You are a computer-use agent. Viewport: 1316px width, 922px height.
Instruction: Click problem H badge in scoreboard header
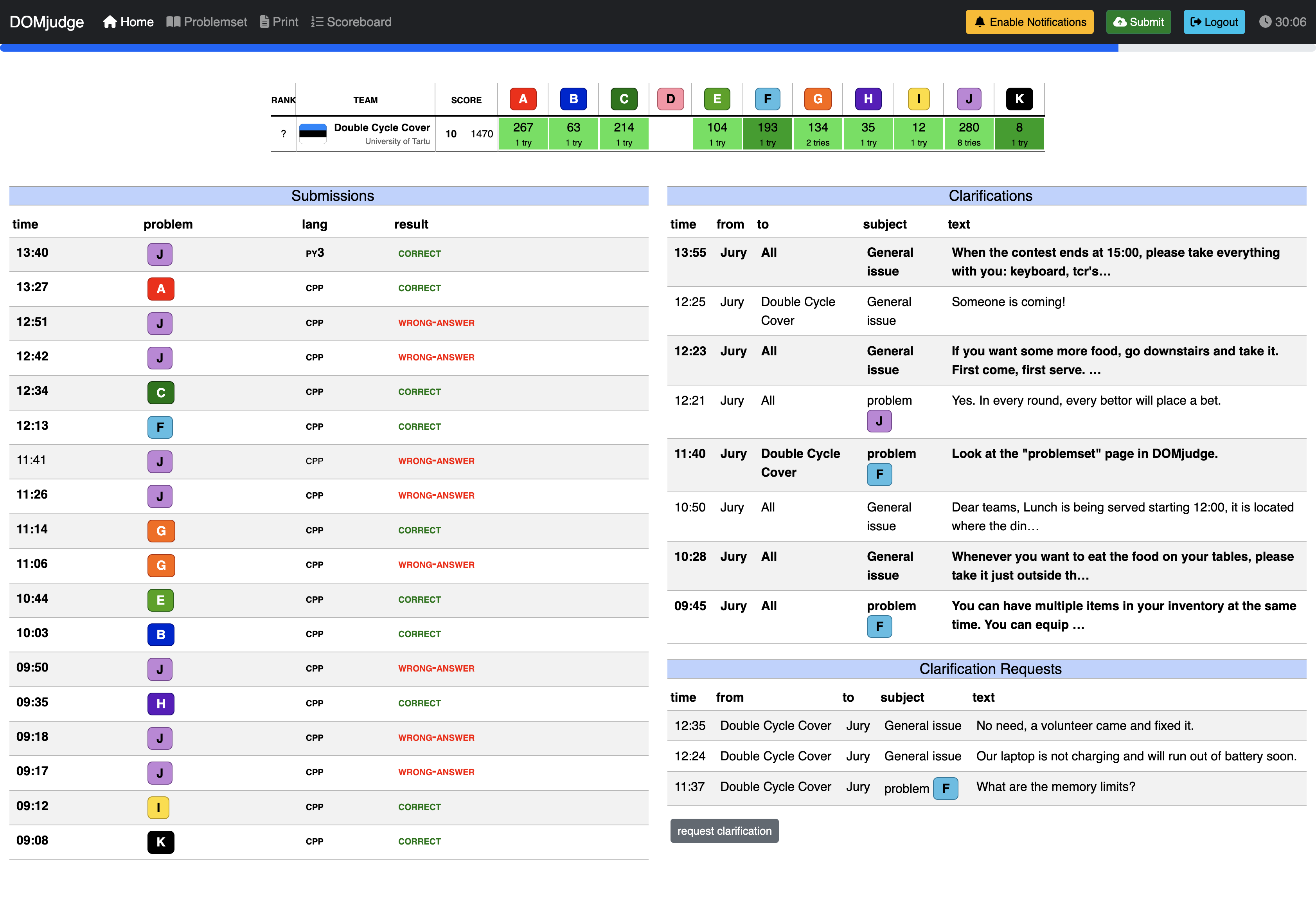coord(868,99)
